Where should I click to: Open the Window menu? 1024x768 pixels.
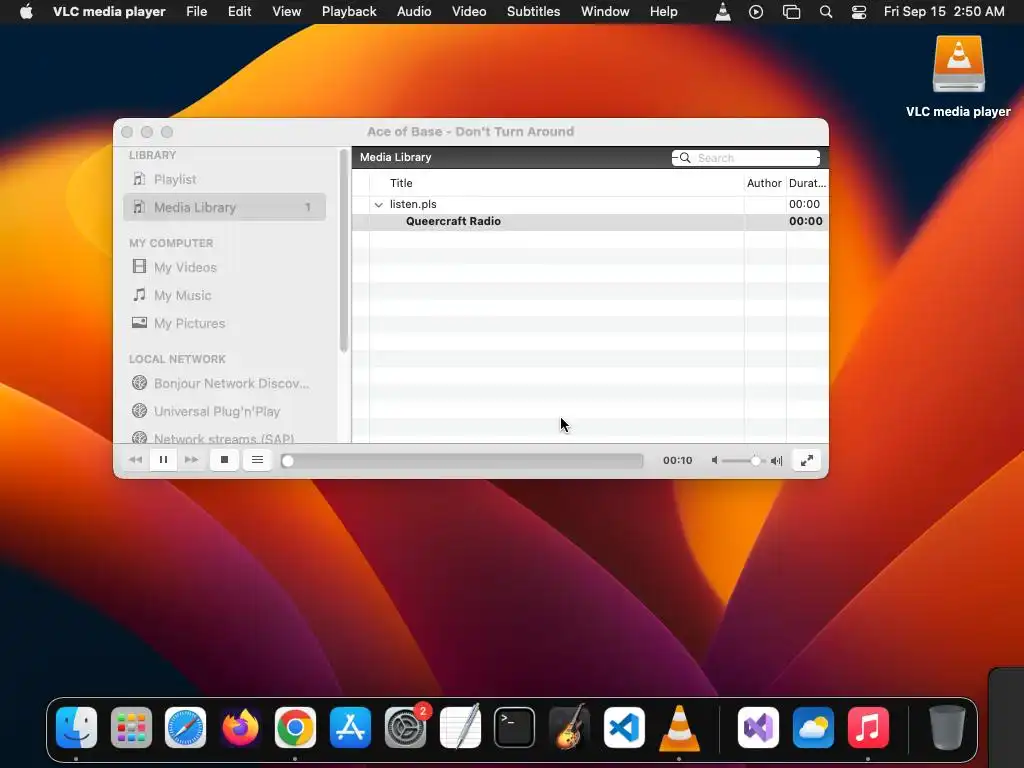point(605,12)
